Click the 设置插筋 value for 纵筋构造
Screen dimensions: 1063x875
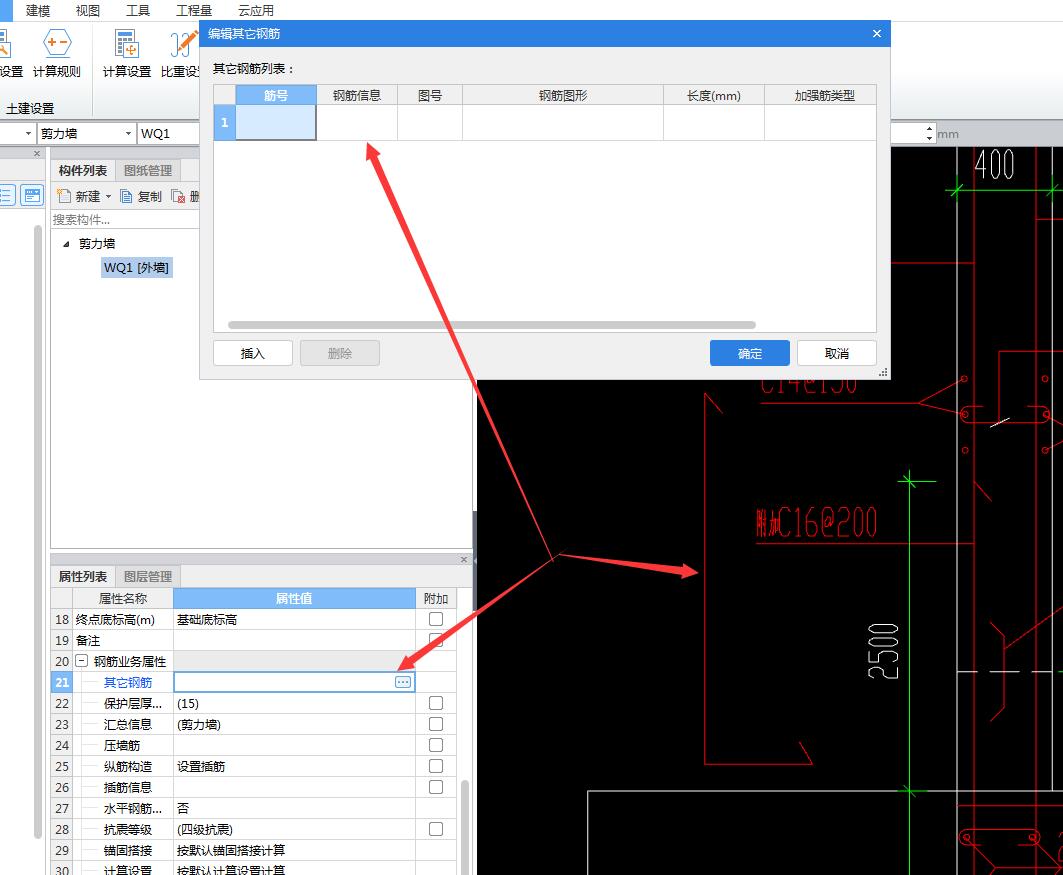pyautogui.click(x=201, y=766)
